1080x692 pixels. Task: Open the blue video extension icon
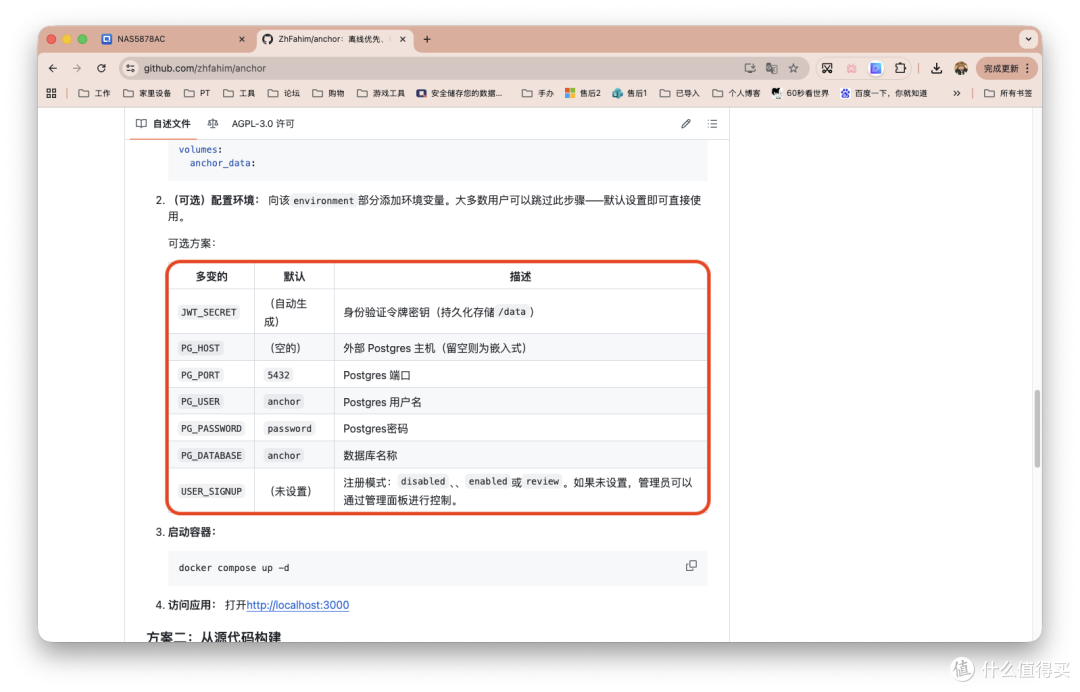[x=875, y=68]
